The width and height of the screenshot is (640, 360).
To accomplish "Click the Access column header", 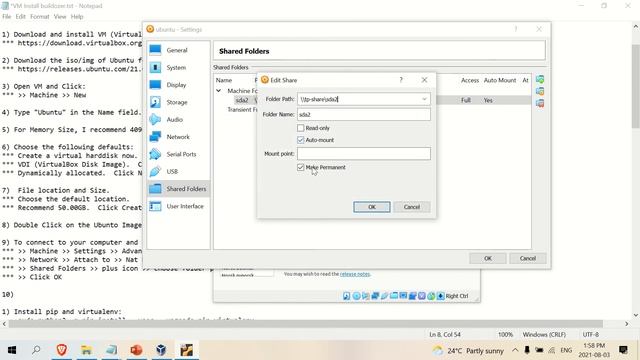I will tap(470, 80).
